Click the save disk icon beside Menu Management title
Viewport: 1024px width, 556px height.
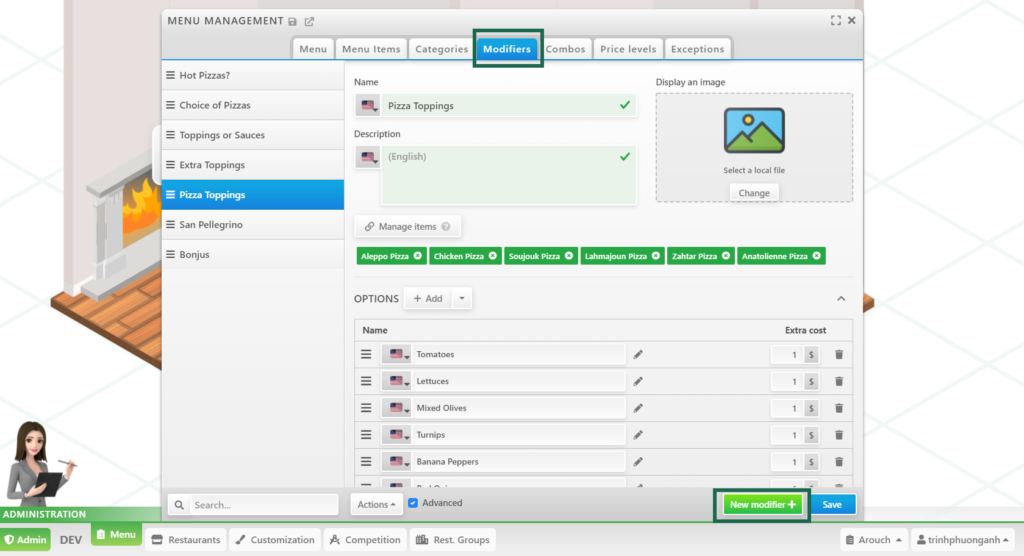click(292, 21)
